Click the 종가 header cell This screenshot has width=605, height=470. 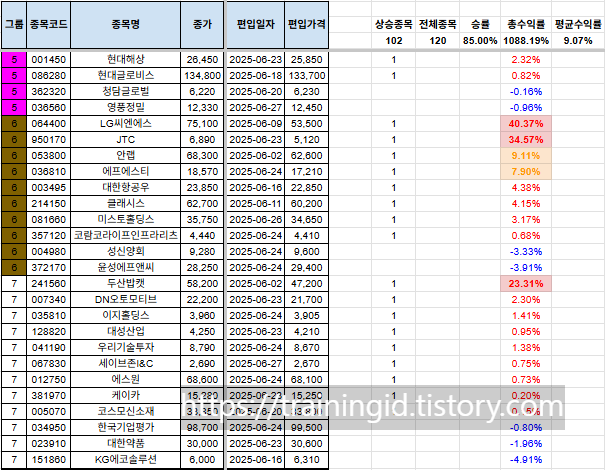[x=202, y=25]
